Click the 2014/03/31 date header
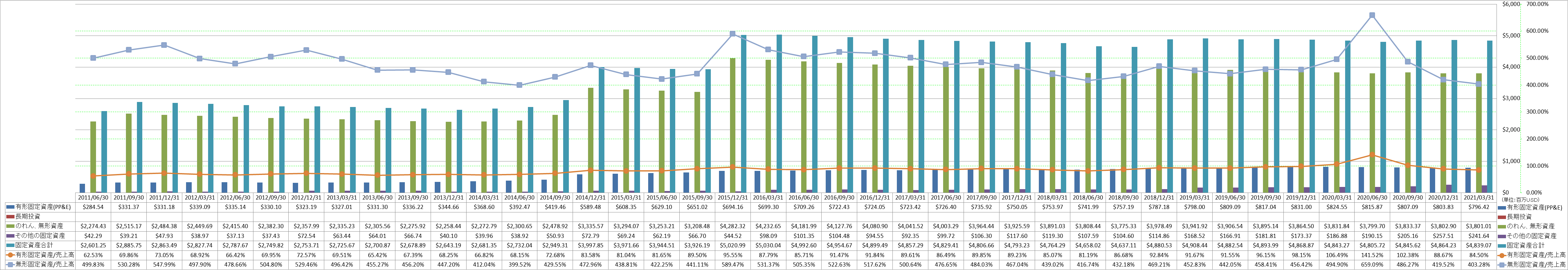This screenshot has height=270, width=1568. (x=484, y=198)
